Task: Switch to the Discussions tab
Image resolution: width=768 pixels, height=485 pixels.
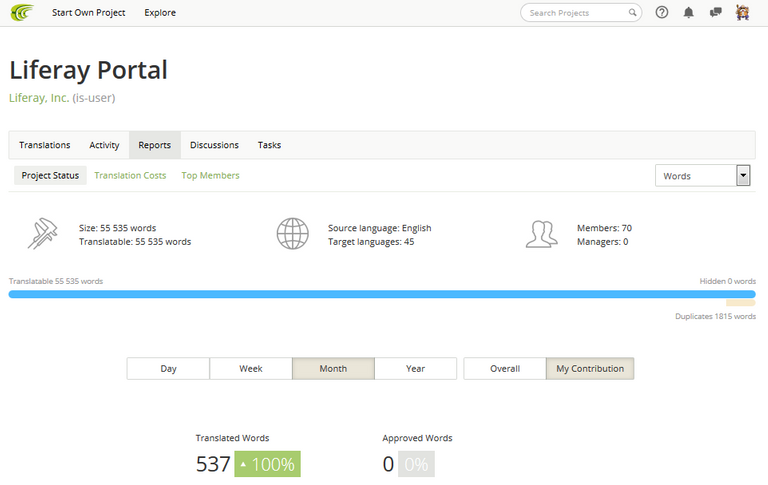Action: [x=215, y=145]
